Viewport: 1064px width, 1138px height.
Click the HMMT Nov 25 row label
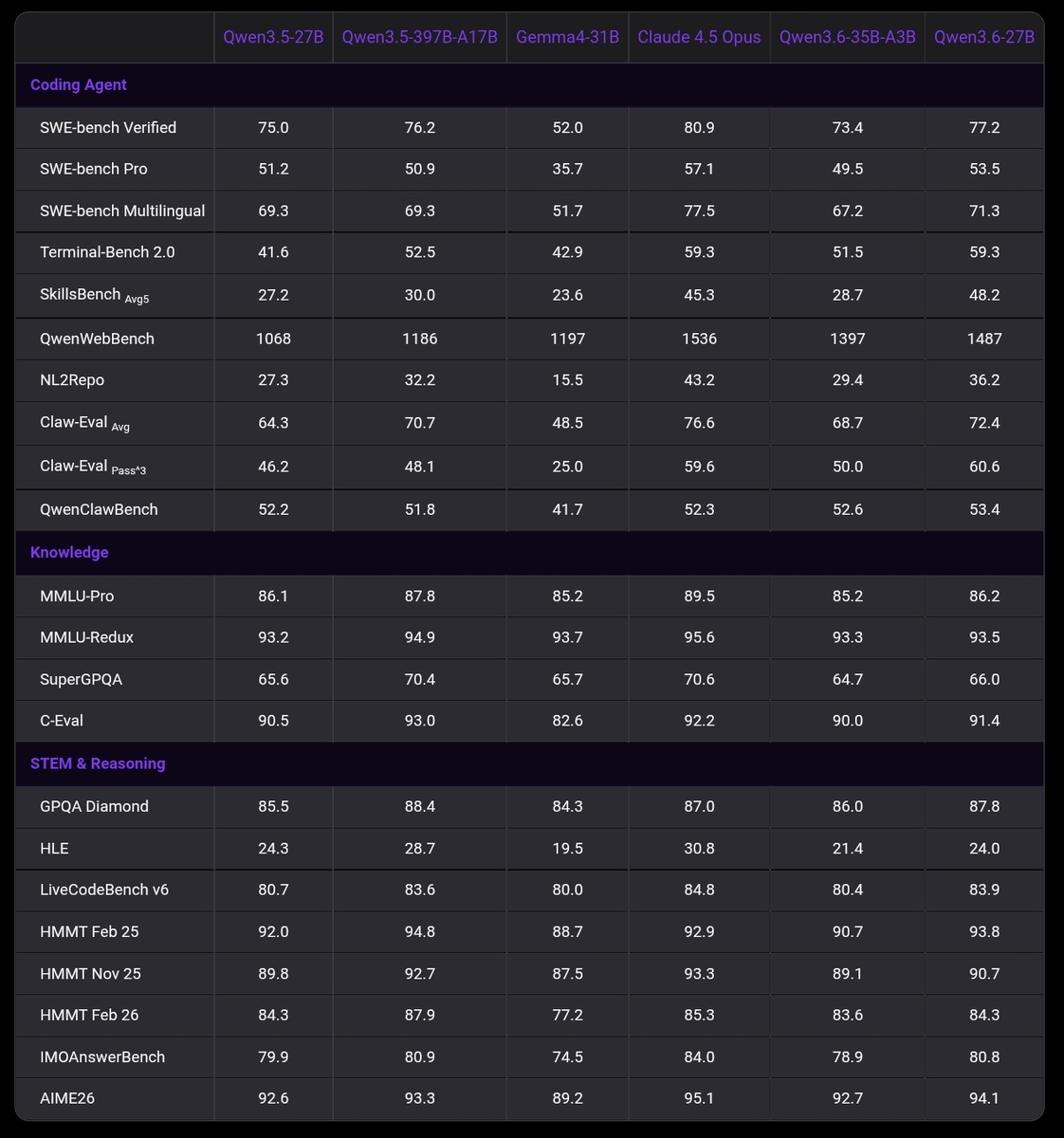point(90,974)
